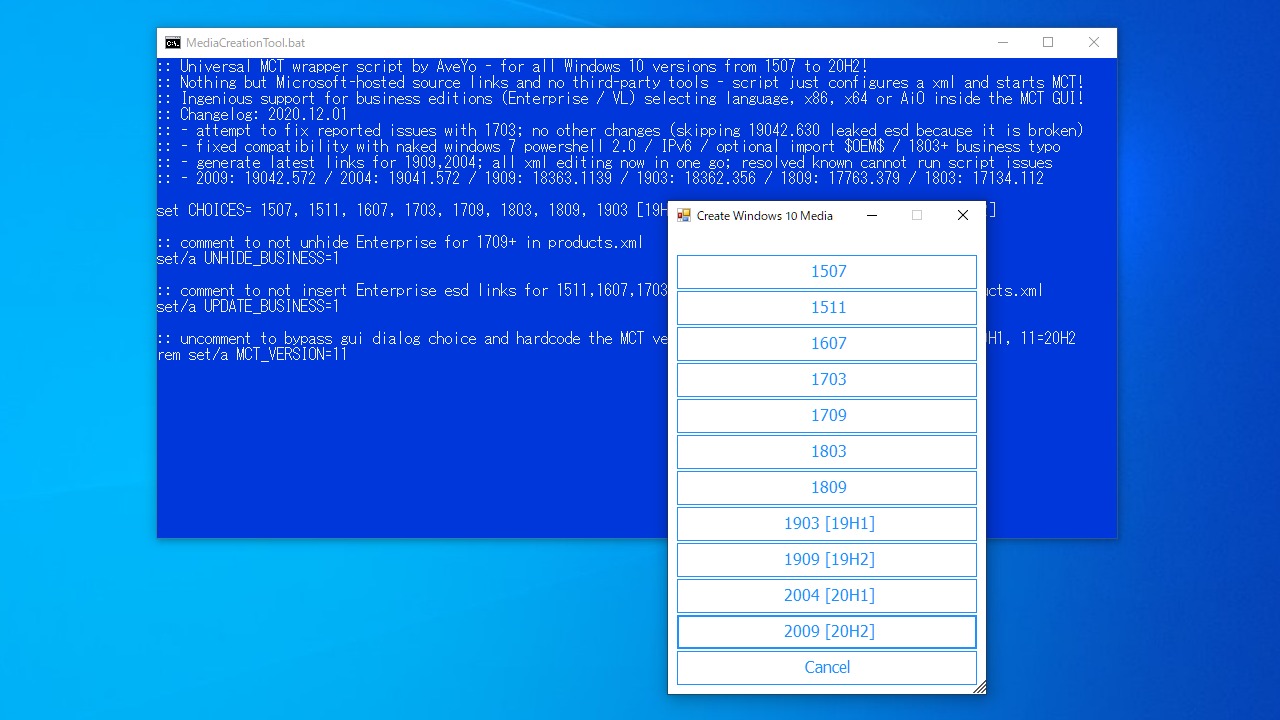Click line 'fixed compatibility with naked windows 7'
This screenshot has width=1280, height=720.
coord(608,146)
